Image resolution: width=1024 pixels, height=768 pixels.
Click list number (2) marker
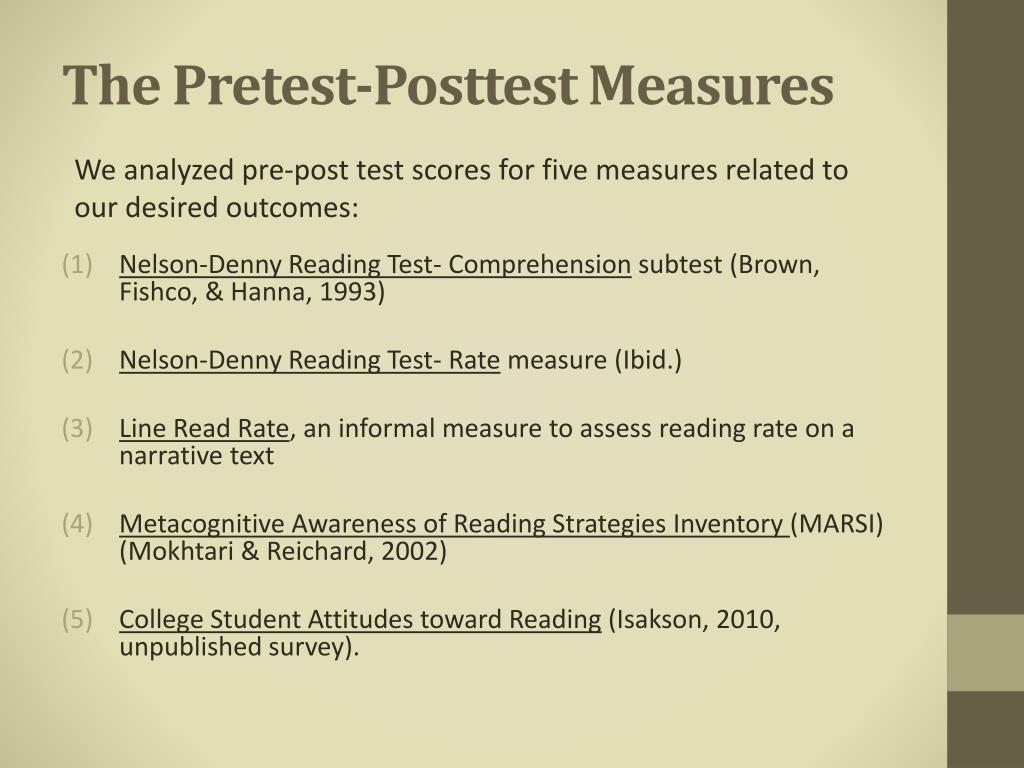coord(77,360)
